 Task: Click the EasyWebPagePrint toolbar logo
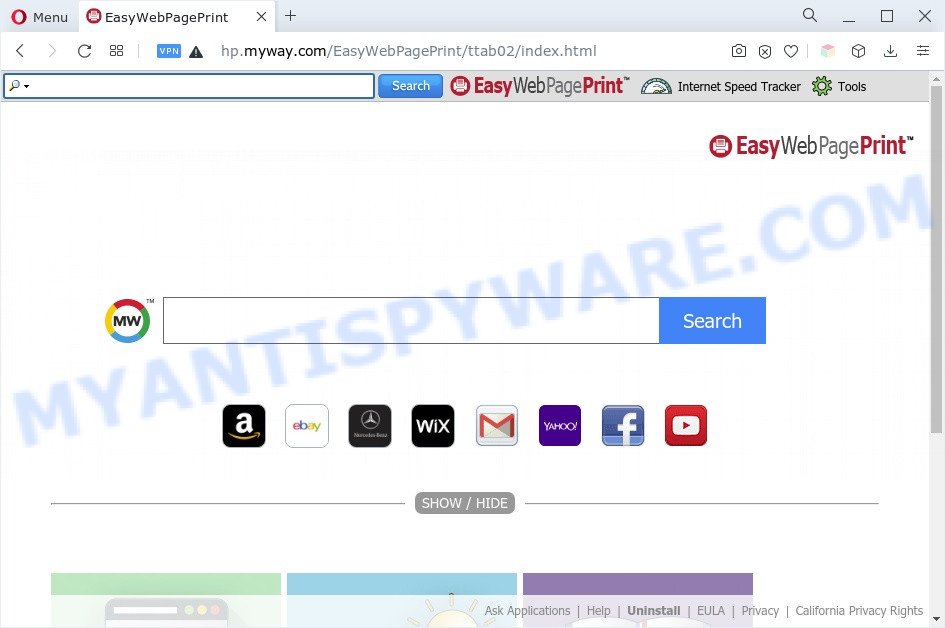539,86
